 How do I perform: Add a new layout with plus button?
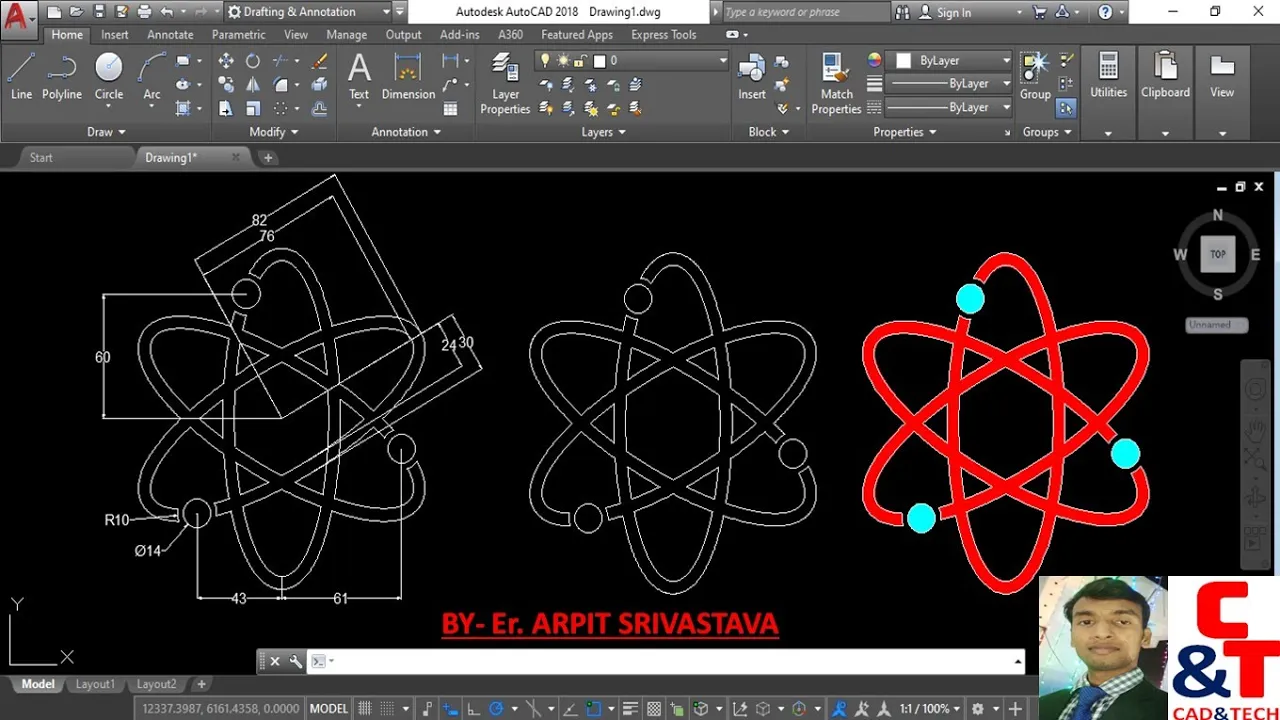coord(201,684)
